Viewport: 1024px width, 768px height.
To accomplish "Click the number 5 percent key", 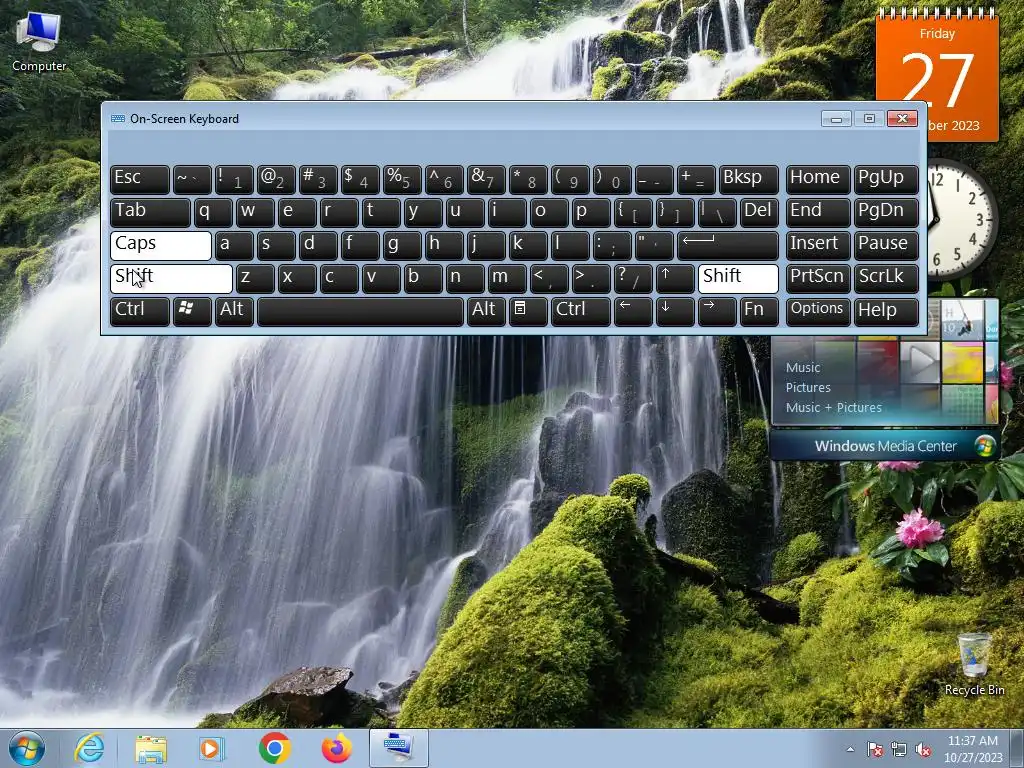I will 402,180.
